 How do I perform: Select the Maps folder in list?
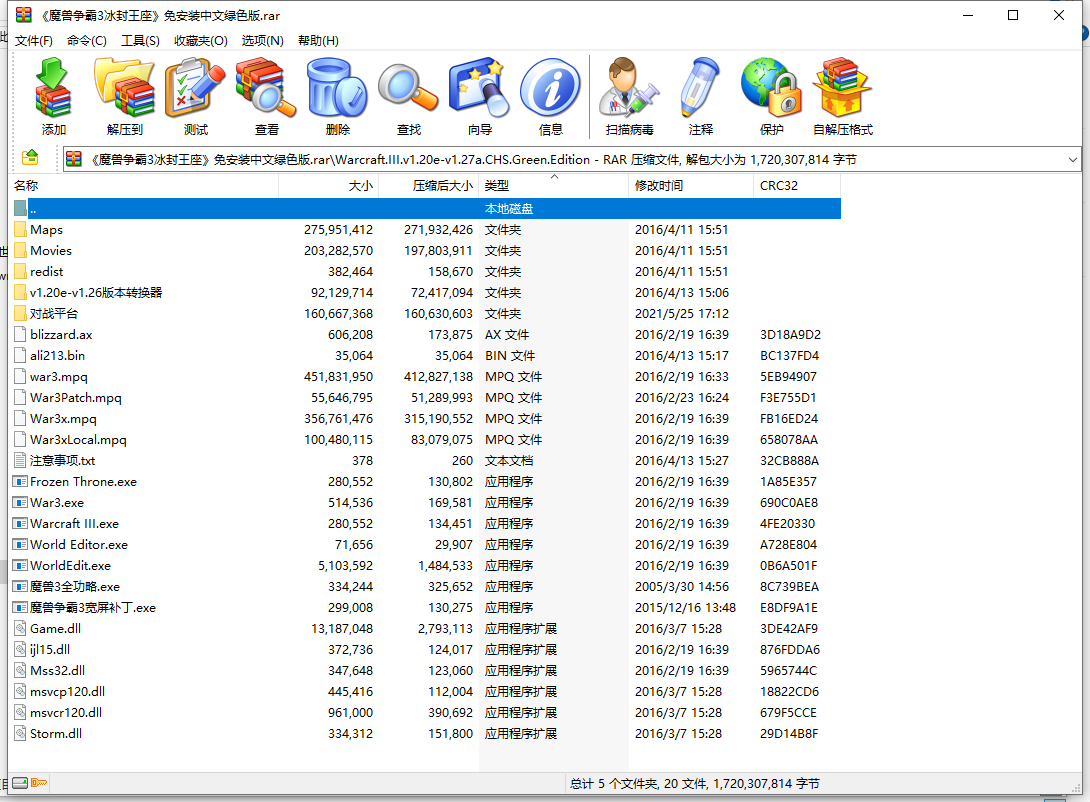[x=46, y=230]
